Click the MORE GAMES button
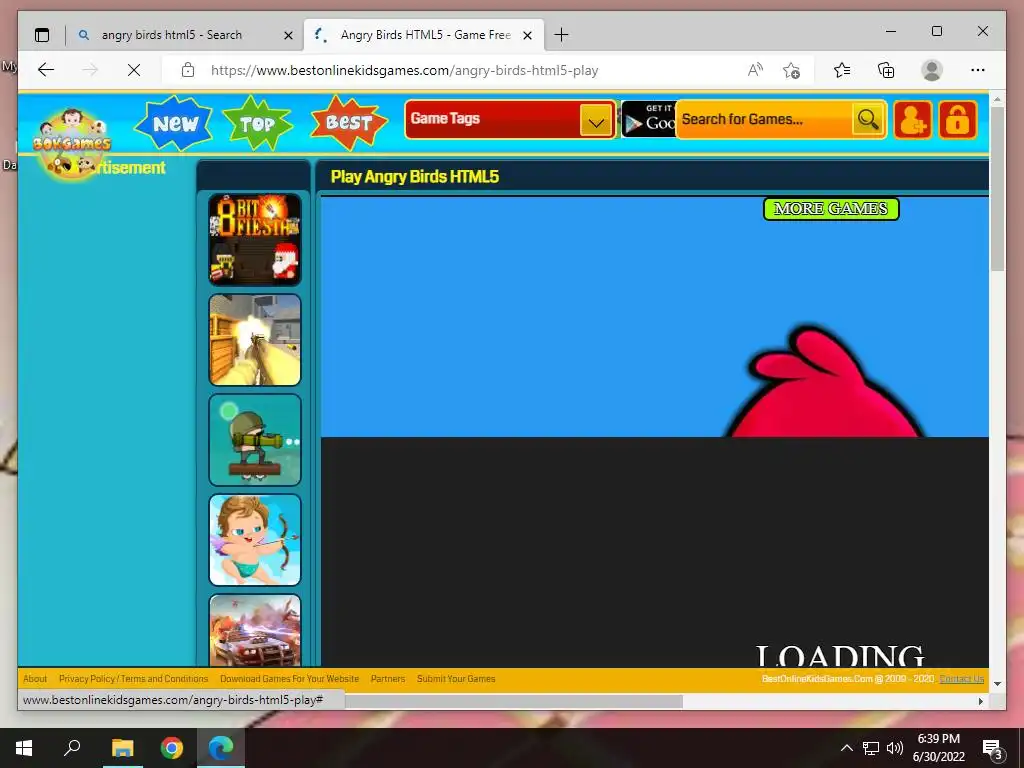The image size is (1024, 768). coord(831,209)
